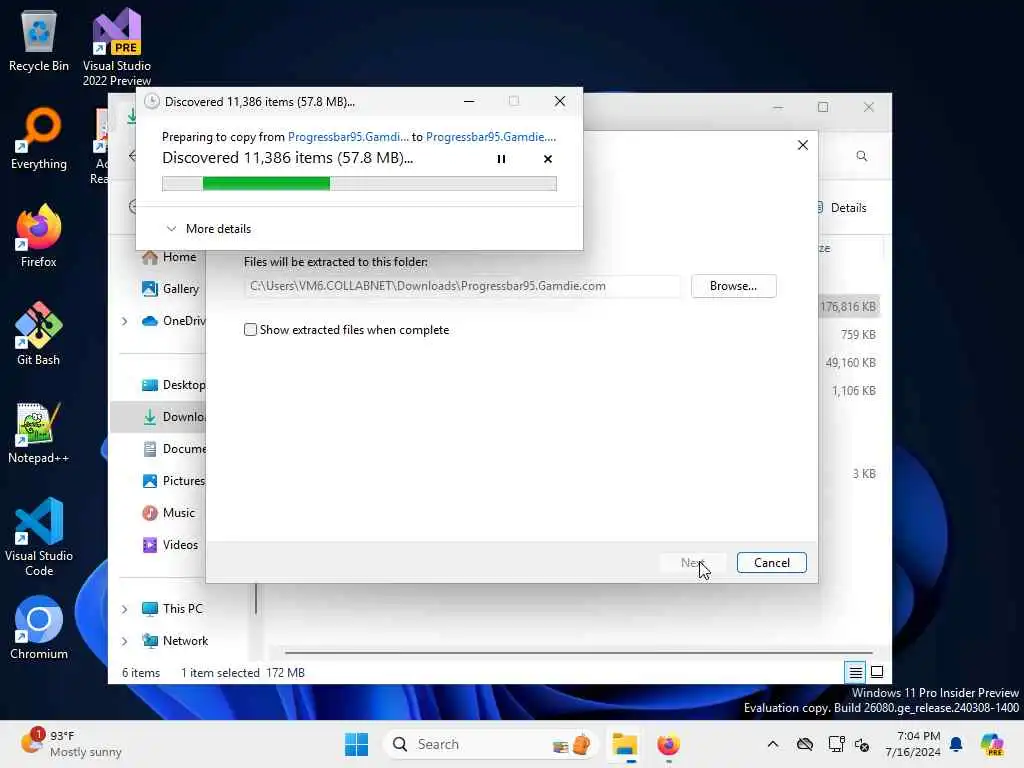The image size is (1024, 768).
Task: Open Visual Studio 2022 Preview desktop icon
Action: (117, 46)
